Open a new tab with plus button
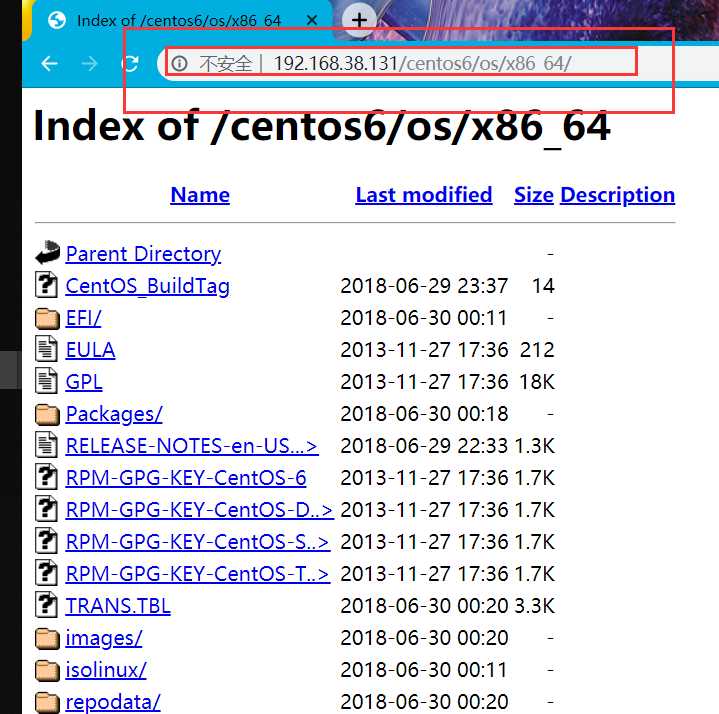719x714 pixels. pyautogui.click(x=359, y=20)
